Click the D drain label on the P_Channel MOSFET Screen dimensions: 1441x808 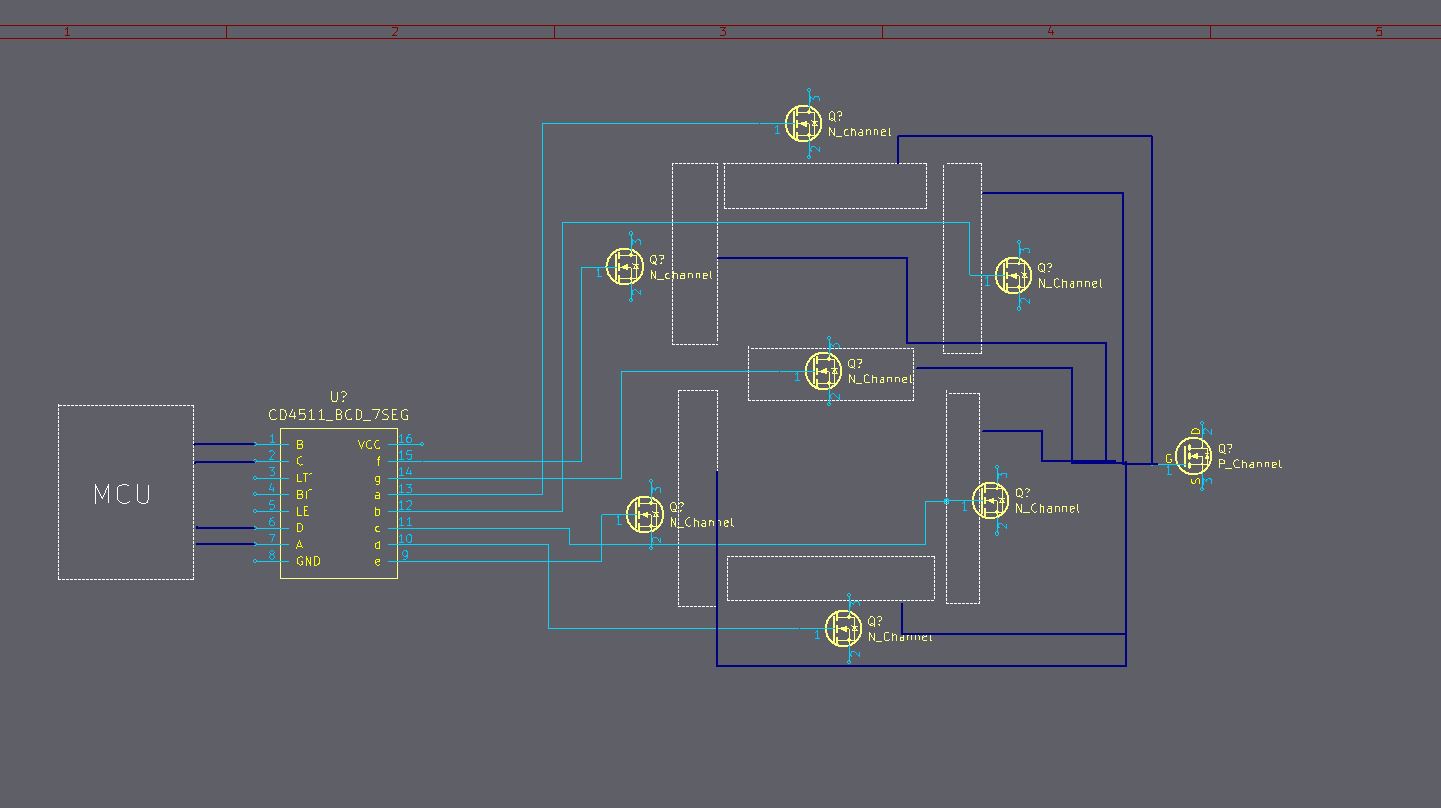(x=1196, y=433)
